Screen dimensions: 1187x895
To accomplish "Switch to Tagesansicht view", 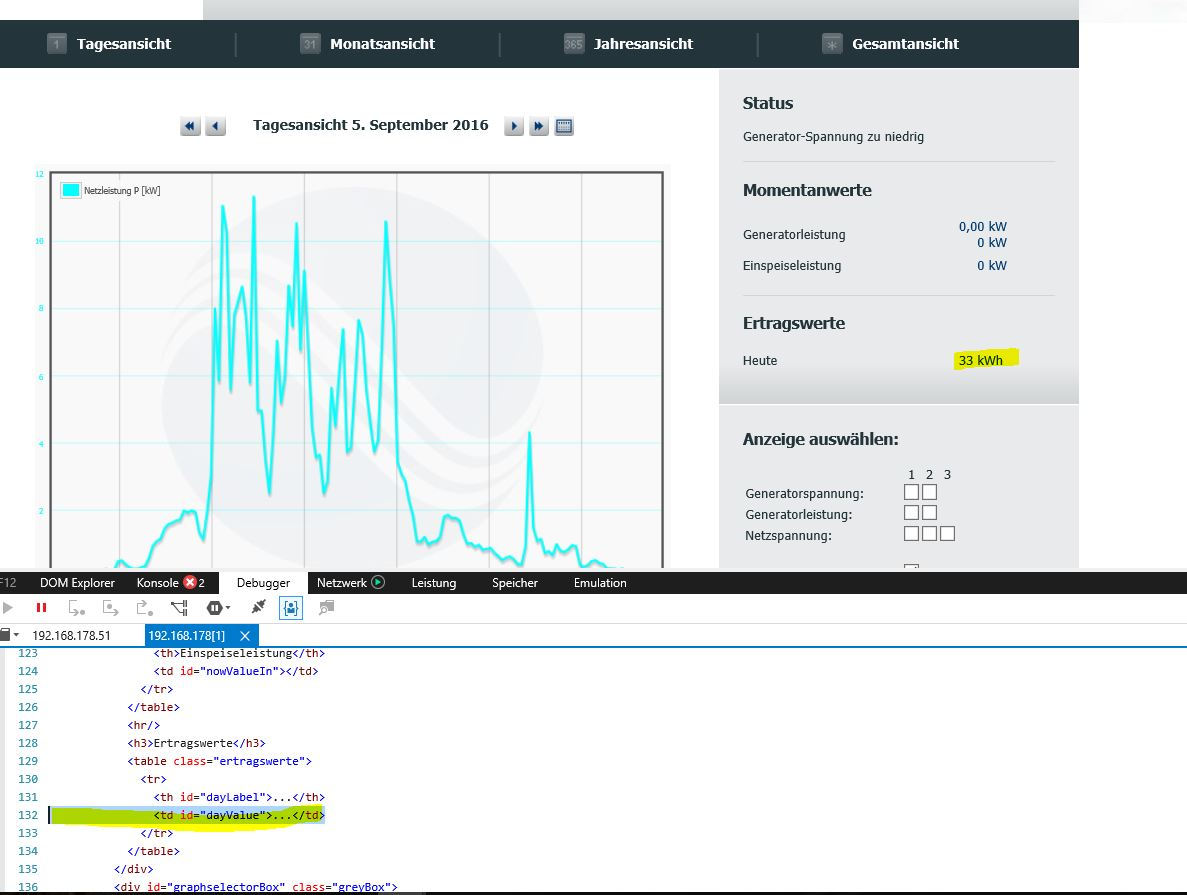I will [x=123, y=44].
